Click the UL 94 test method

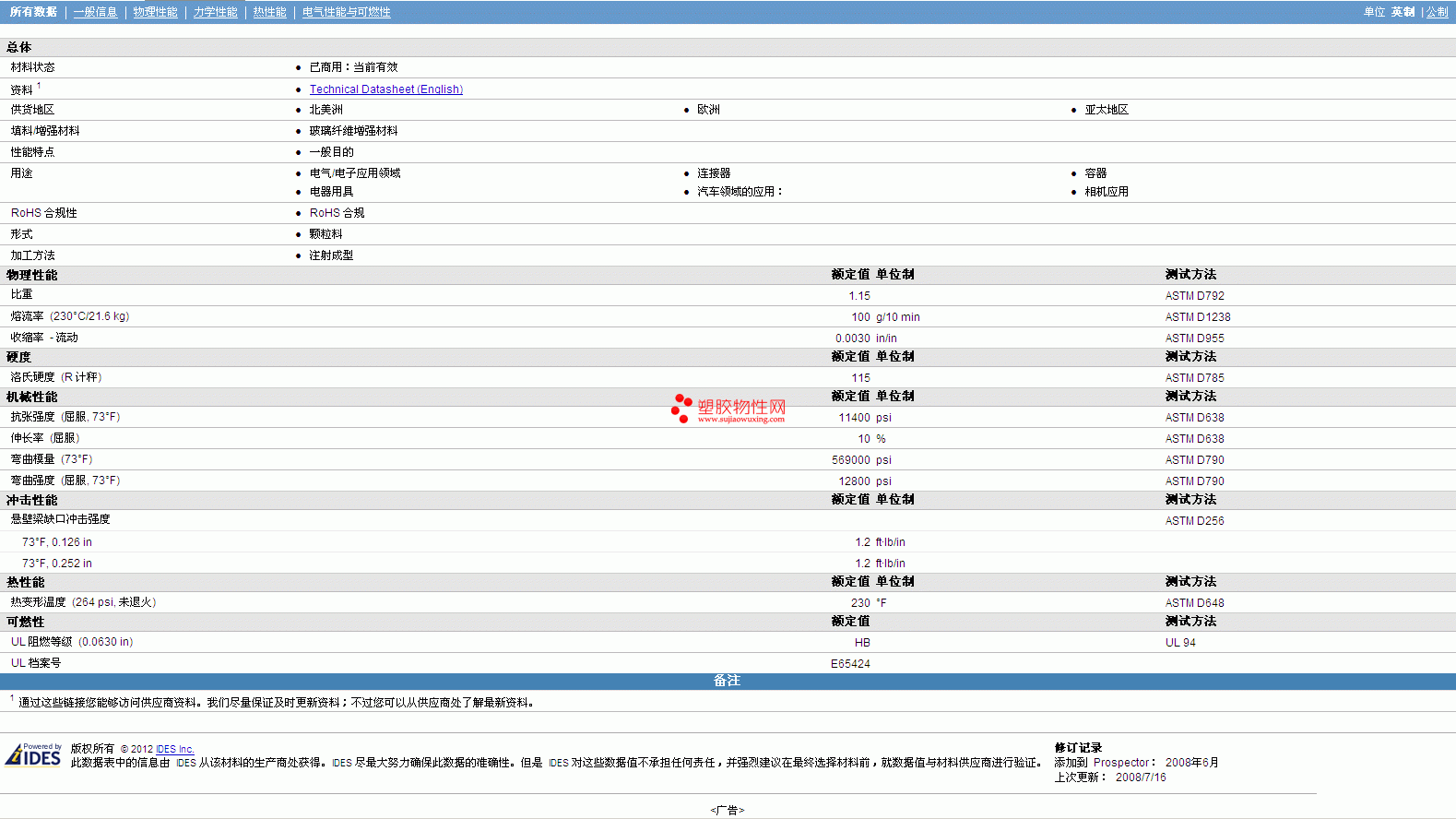[x=1180, y=643]
